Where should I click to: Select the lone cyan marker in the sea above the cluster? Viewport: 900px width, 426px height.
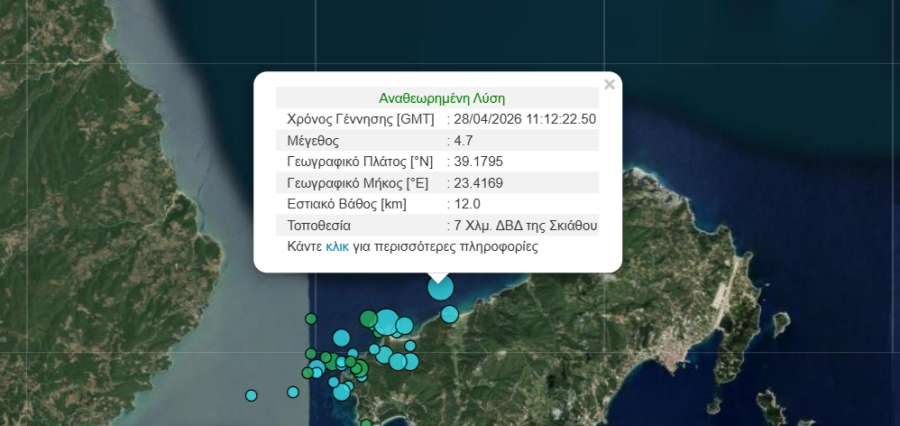[x=341, y=338]
